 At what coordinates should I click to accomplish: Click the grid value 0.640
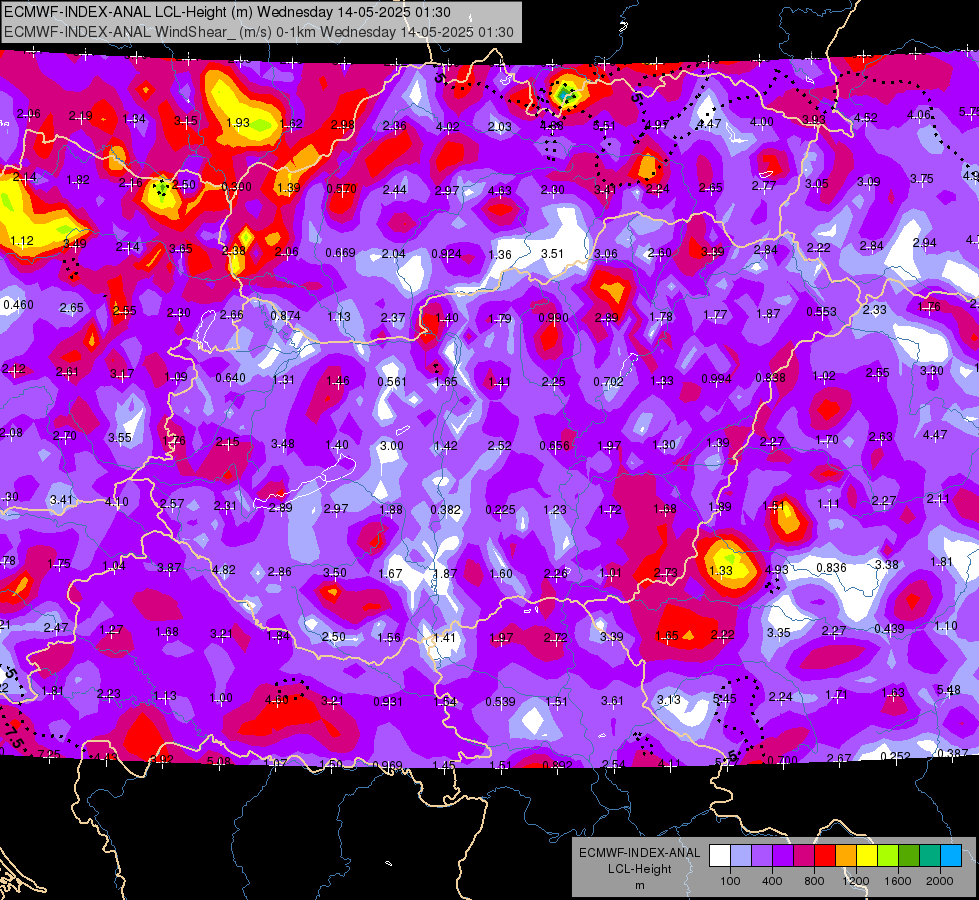230,378
